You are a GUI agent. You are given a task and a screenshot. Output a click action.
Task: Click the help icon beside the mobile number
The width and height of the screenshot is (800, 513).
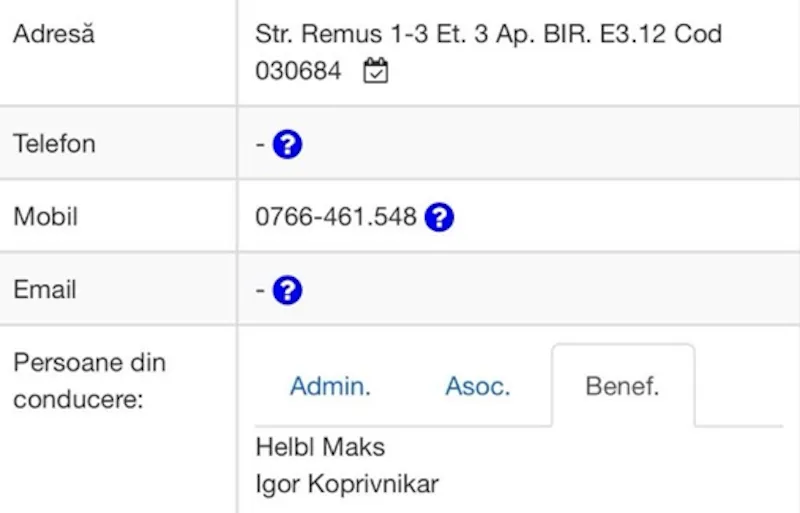pyautogui.click(x=439, y=217)
